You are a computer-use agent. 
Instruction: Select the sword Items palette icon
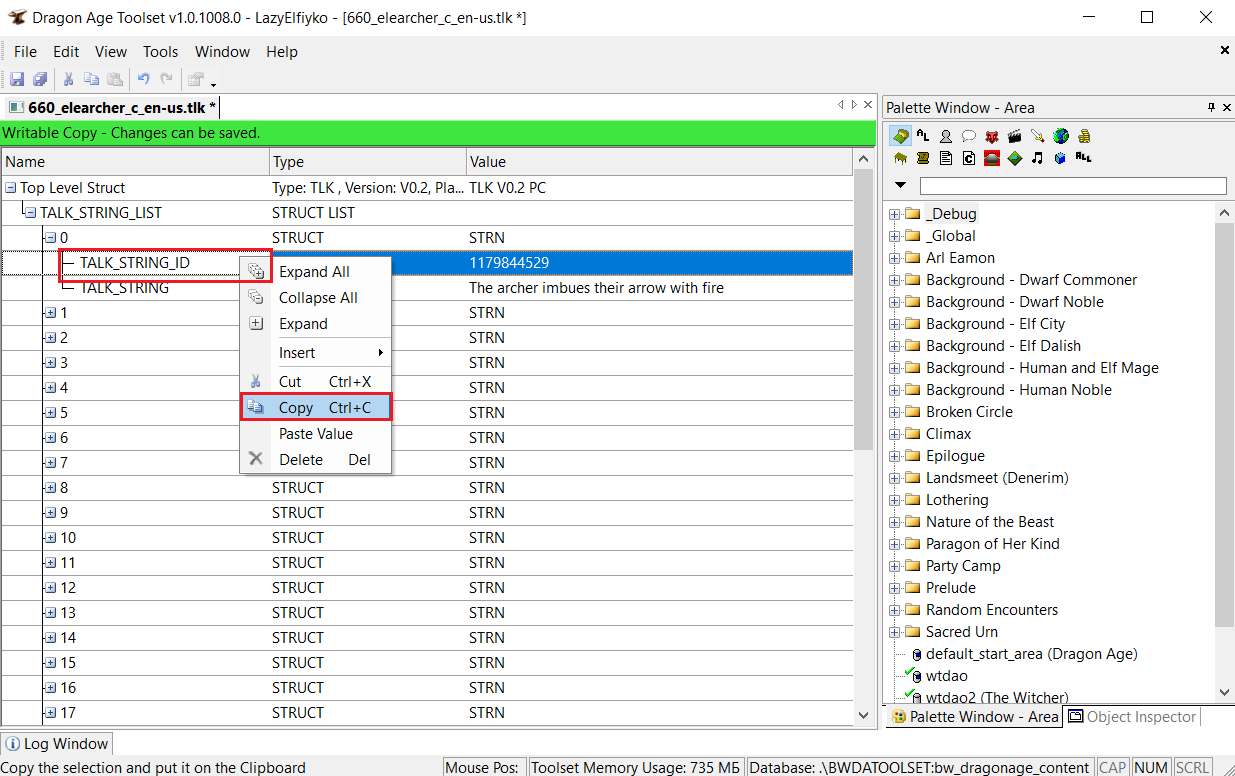coord(1038,136)
